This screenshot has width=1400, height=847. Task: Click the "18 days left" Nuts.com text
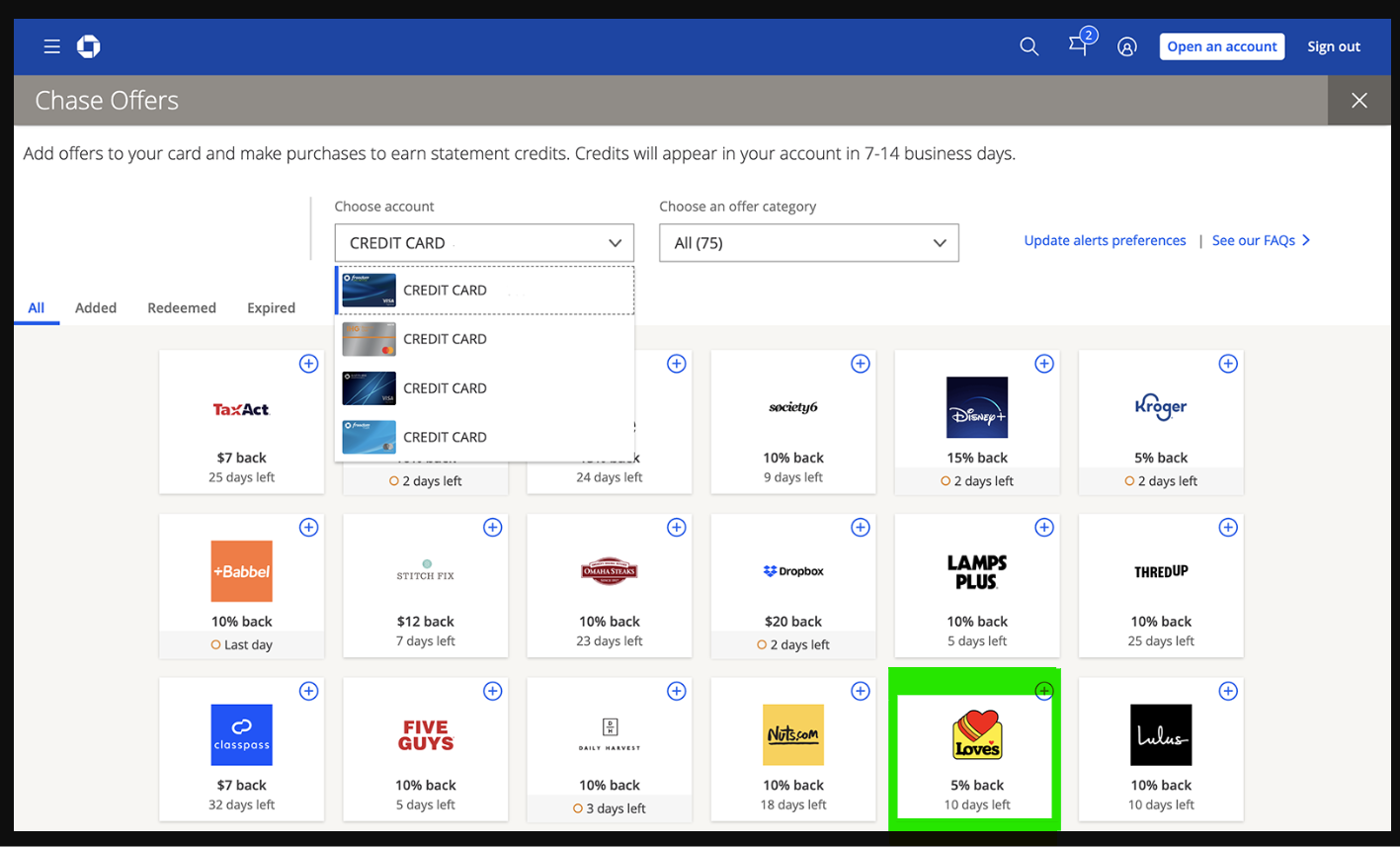point(793,805)
